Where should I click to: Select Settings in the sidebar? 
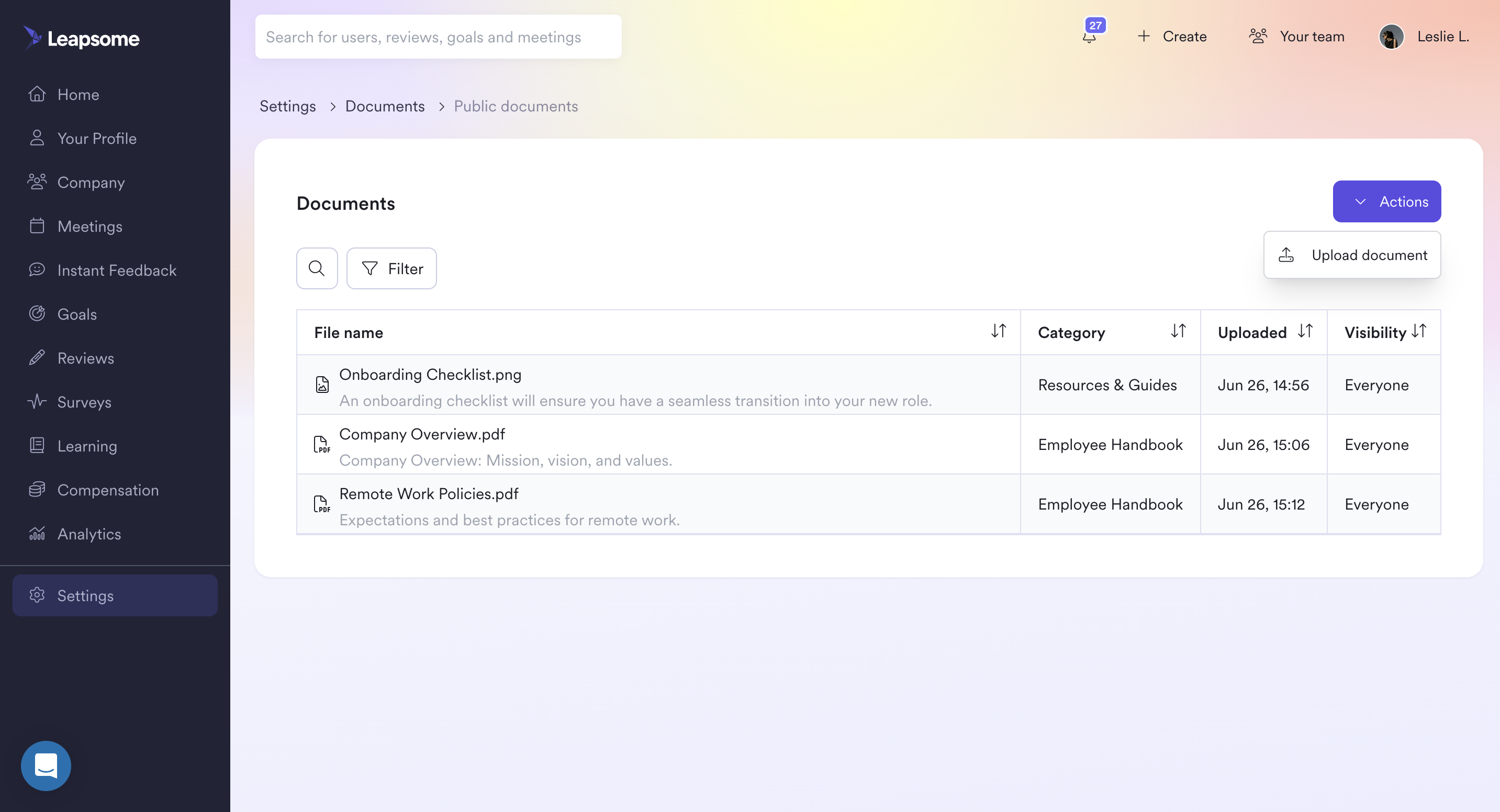[x=115, y=595]
